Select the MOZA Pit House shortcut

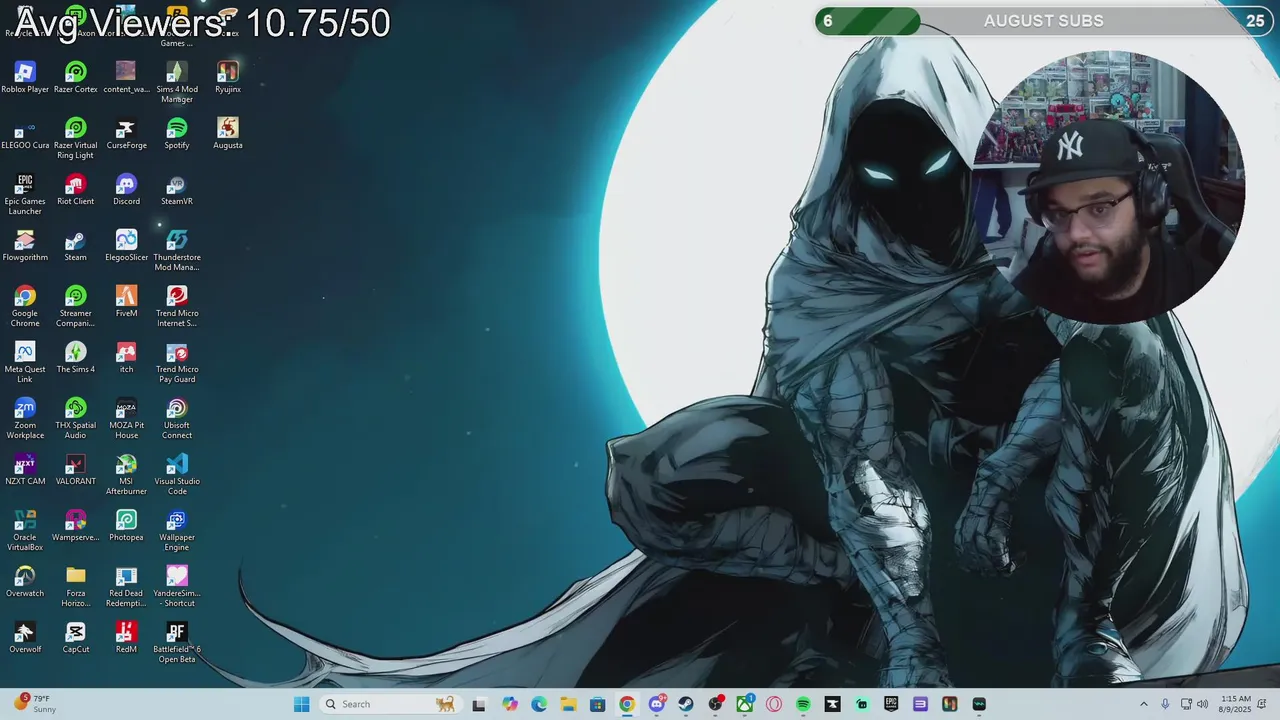click(126, 418)
